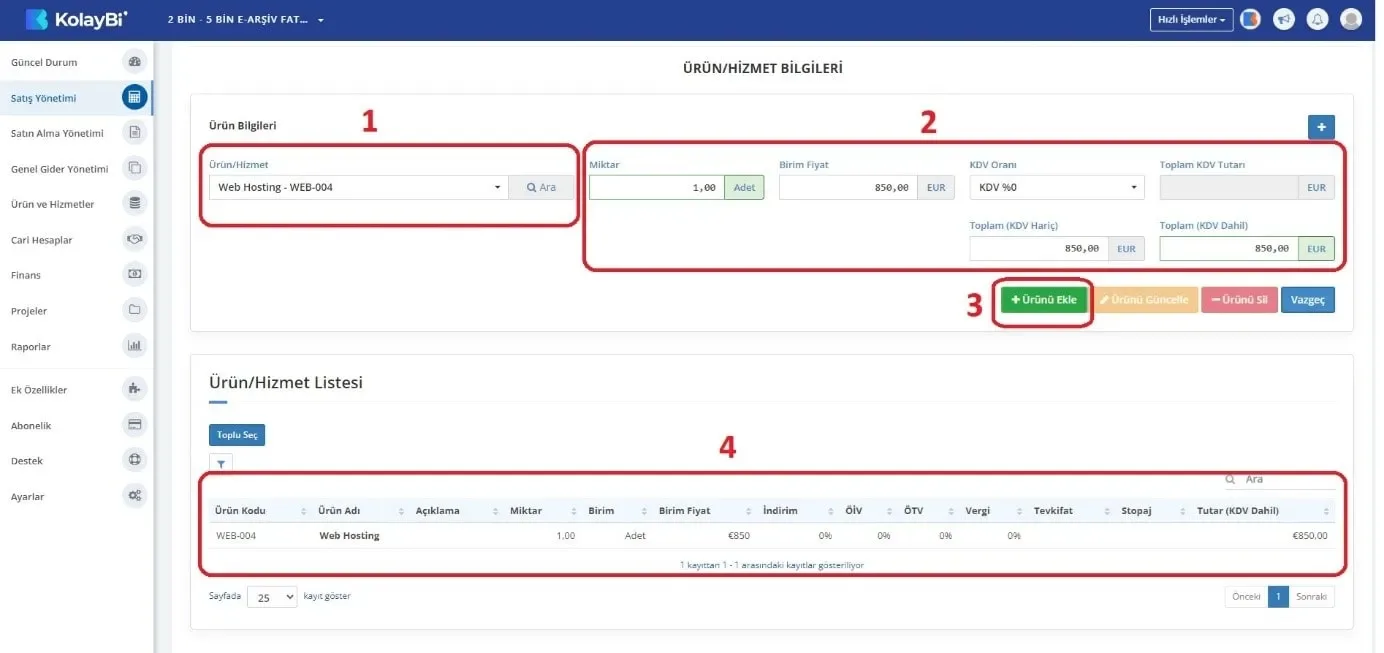Open the Raporlar chart icon

click(x=134, y=346)
